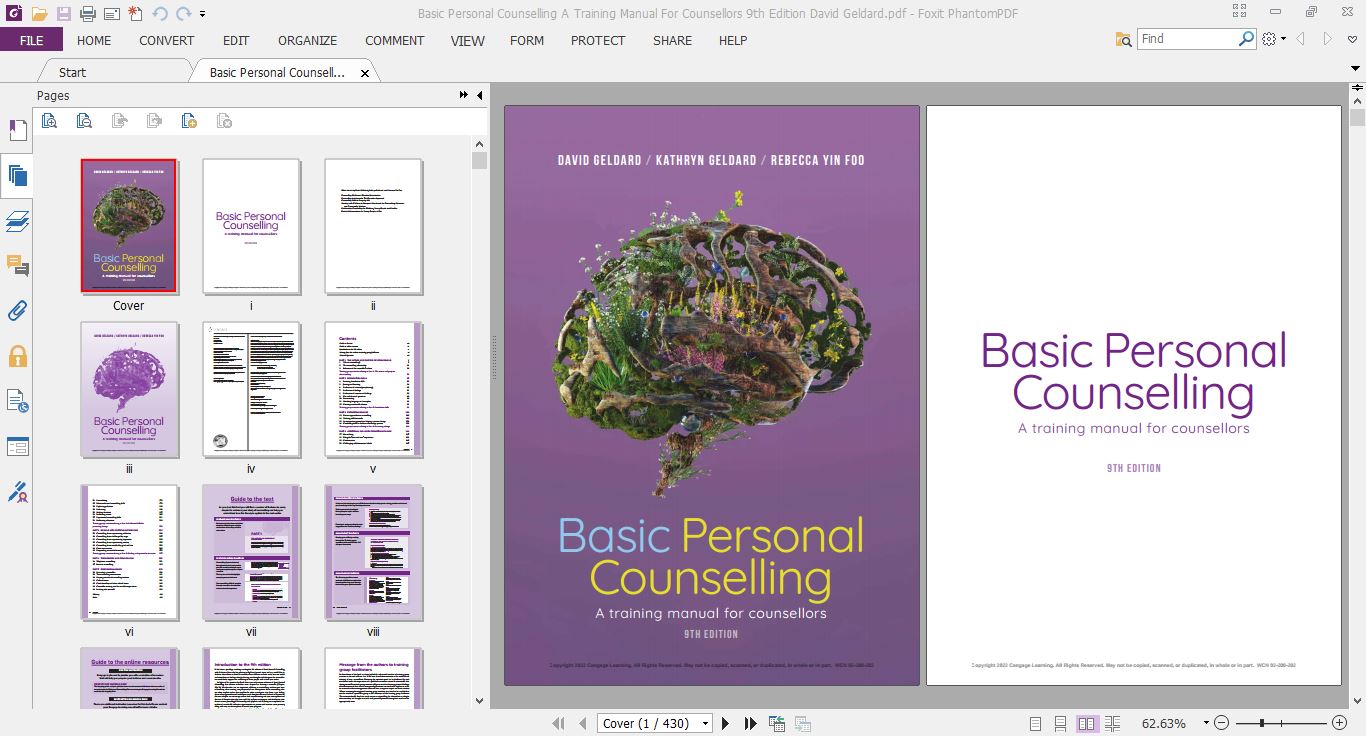The image size is (1366, 736).
Task: Open the Attachments paperclip panel
Action: click(x=17, y=311)
